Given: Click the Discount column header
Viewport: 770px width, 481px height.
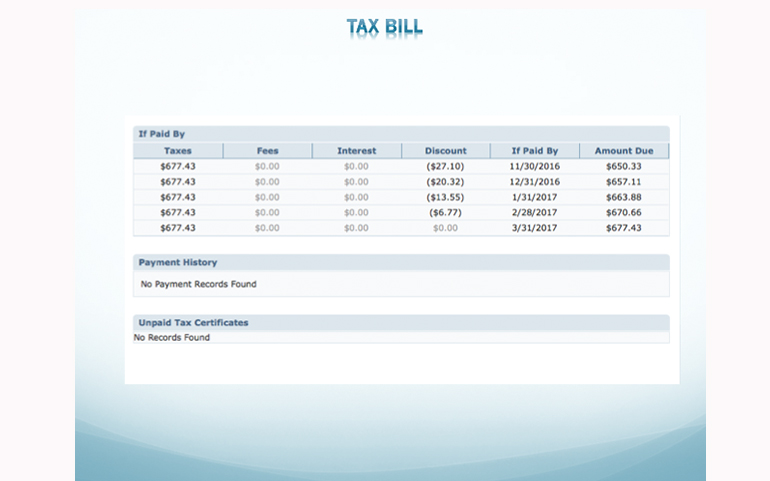Looking at the screenshot, I should (445, 151).
